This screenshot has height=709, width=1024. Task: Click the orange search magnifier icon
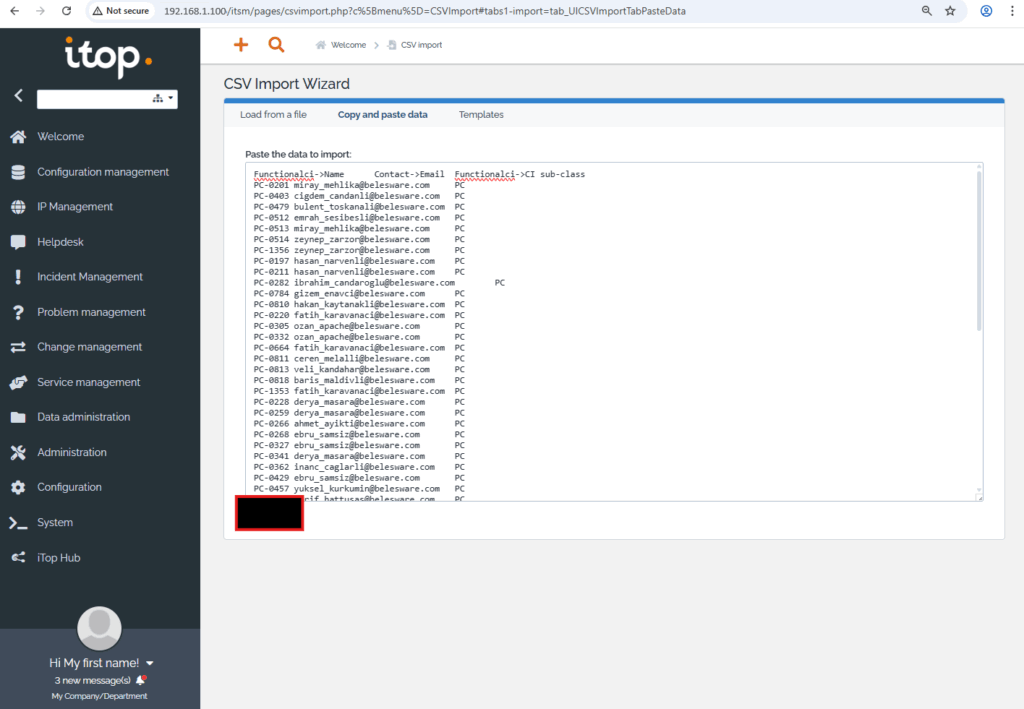click(276, 45)
